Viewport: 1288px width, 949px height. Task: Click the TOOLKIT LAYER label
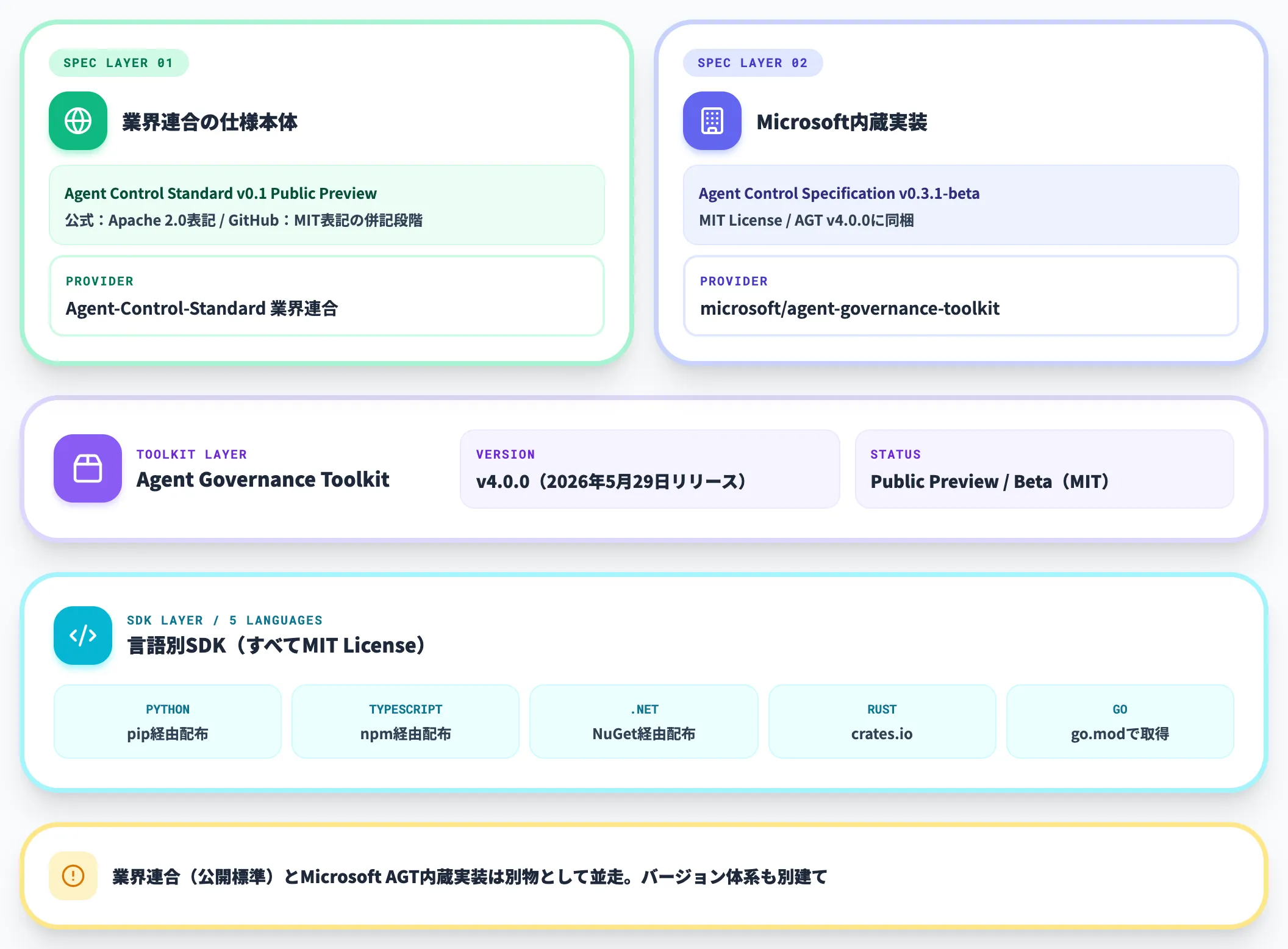191,454
